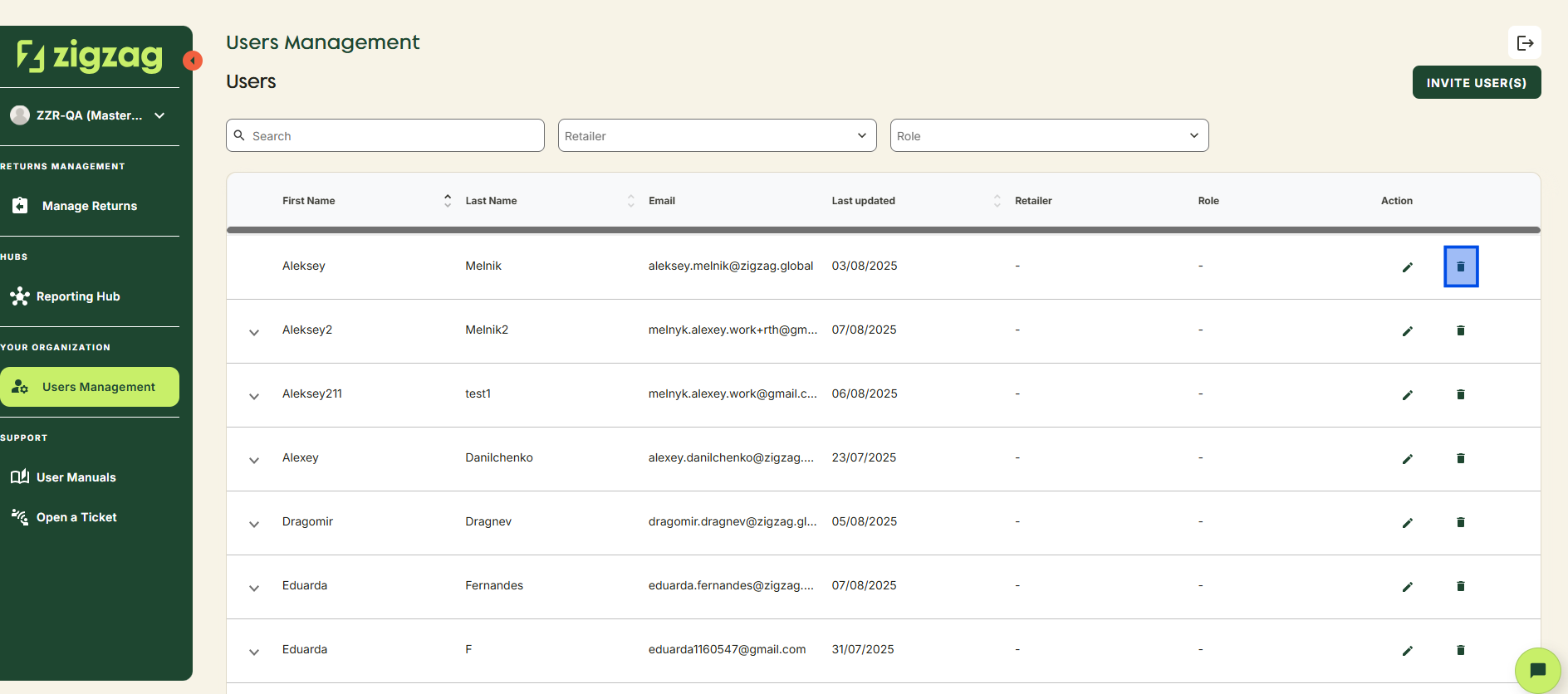Click the logout icon at top right
The height and width of the screenshot is (694, 1568).
(1524, 43)
